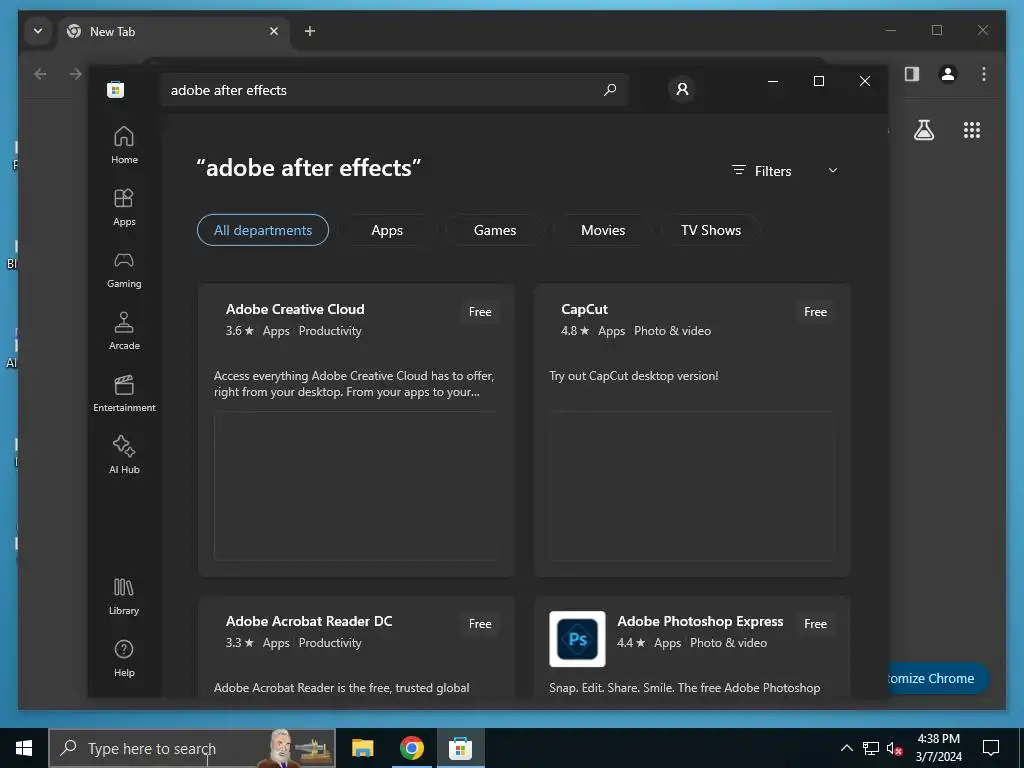Show hidden system tray icons
The width and height of the screenshot is (1024, 768).
(846, 748)
